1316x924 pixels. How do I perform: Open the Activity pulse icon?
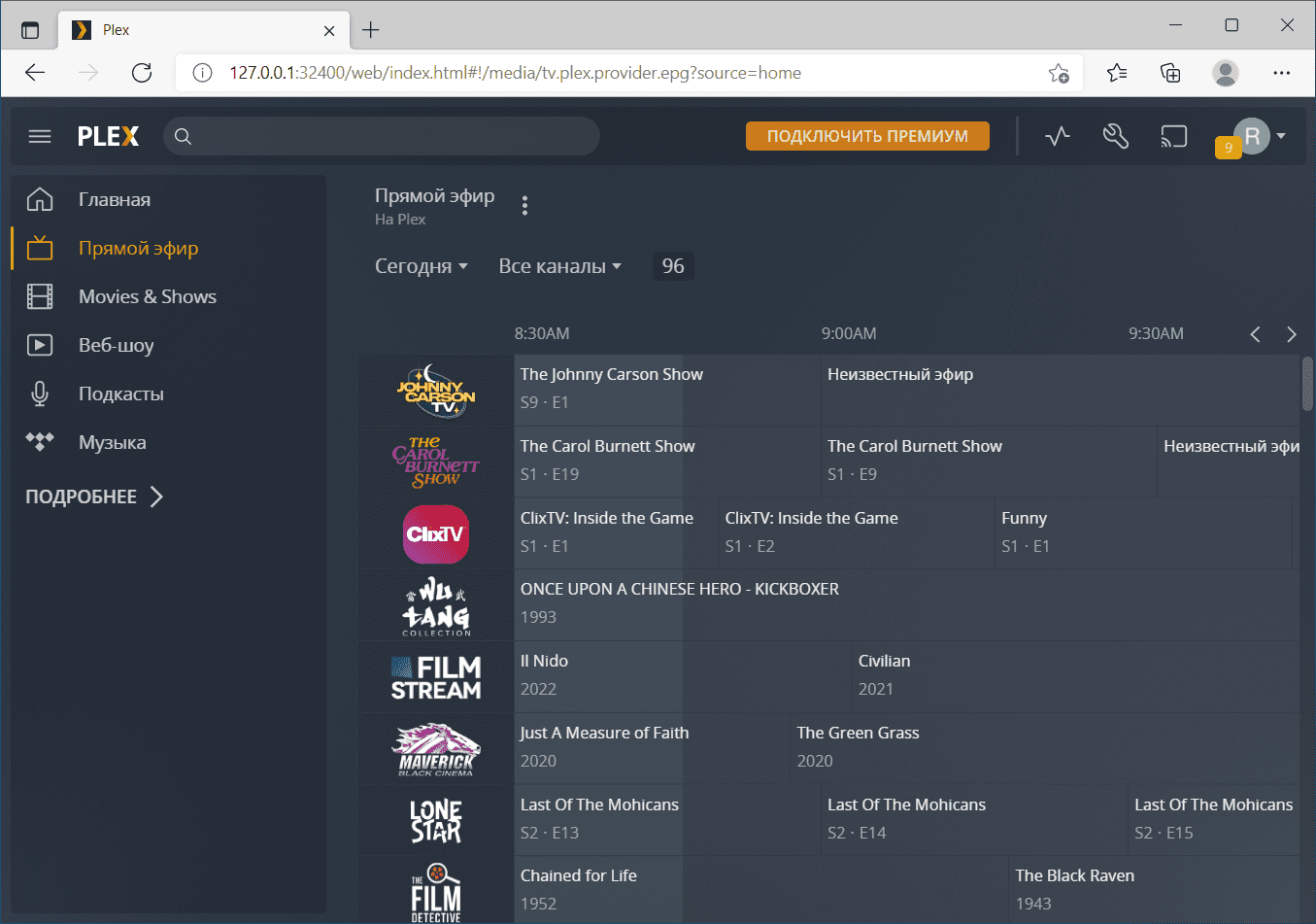coord(1058,136)
